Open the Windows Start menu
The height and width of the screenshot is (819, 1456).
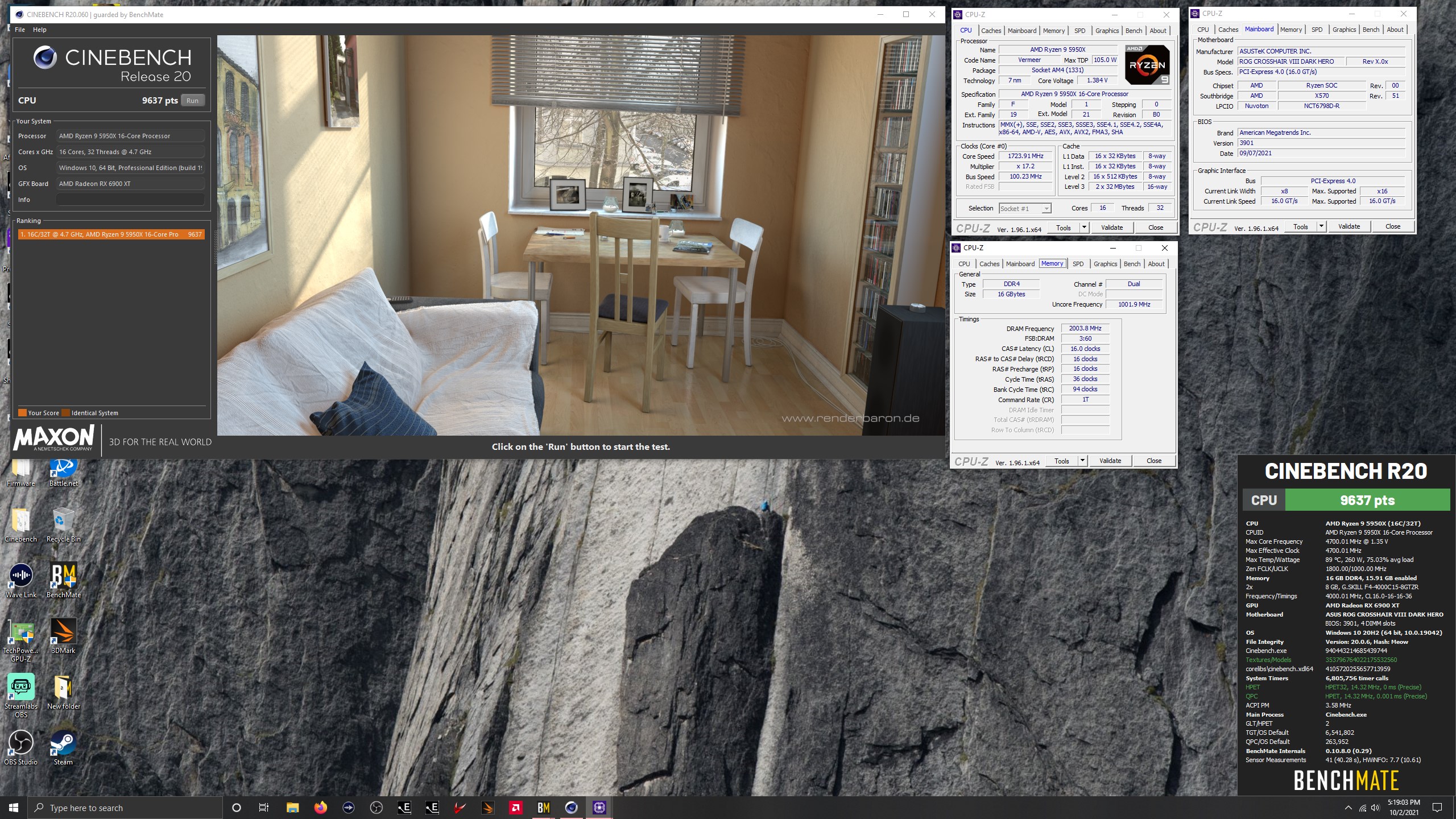[14, 808]
